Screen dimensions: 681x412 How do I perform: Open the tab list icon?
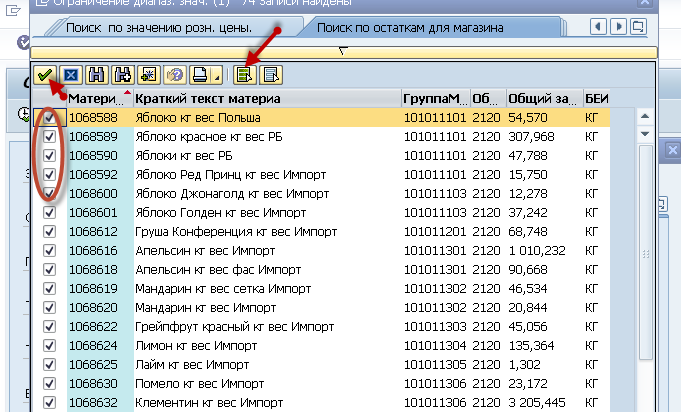coord(638,26)
